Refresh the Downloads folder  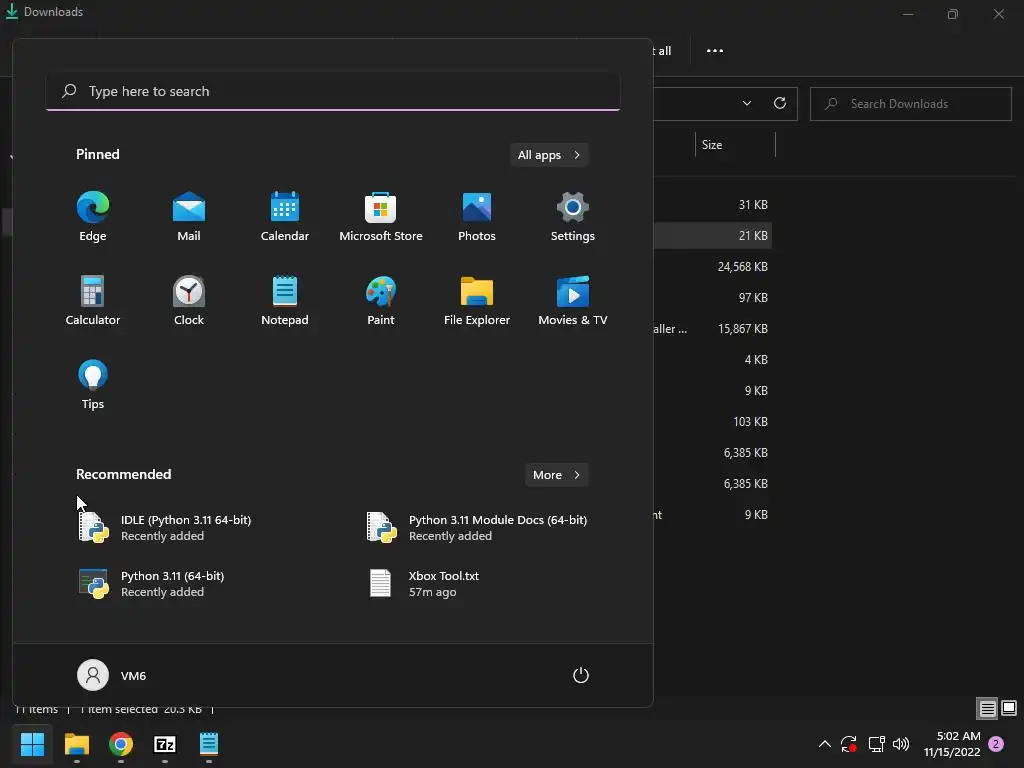pos(780,103)
